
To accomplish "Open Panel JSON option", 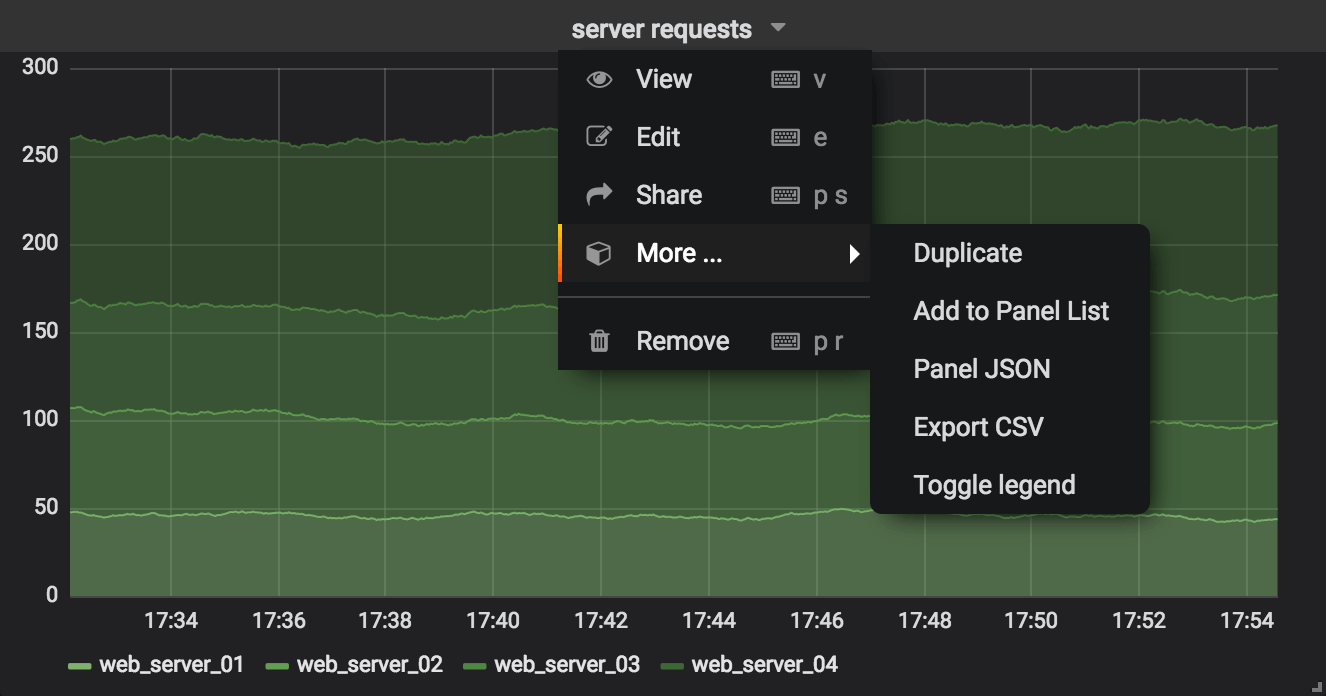I will pyautogui.click(x=981, y=370).
